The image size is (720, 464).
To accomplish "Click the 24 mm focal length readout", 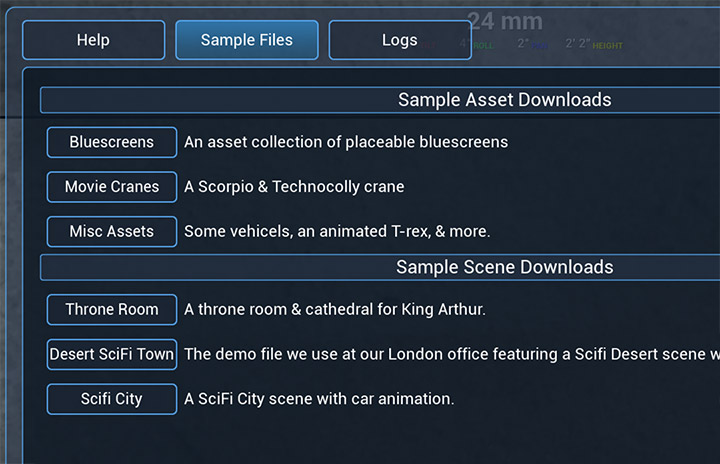I will point(505,21).
